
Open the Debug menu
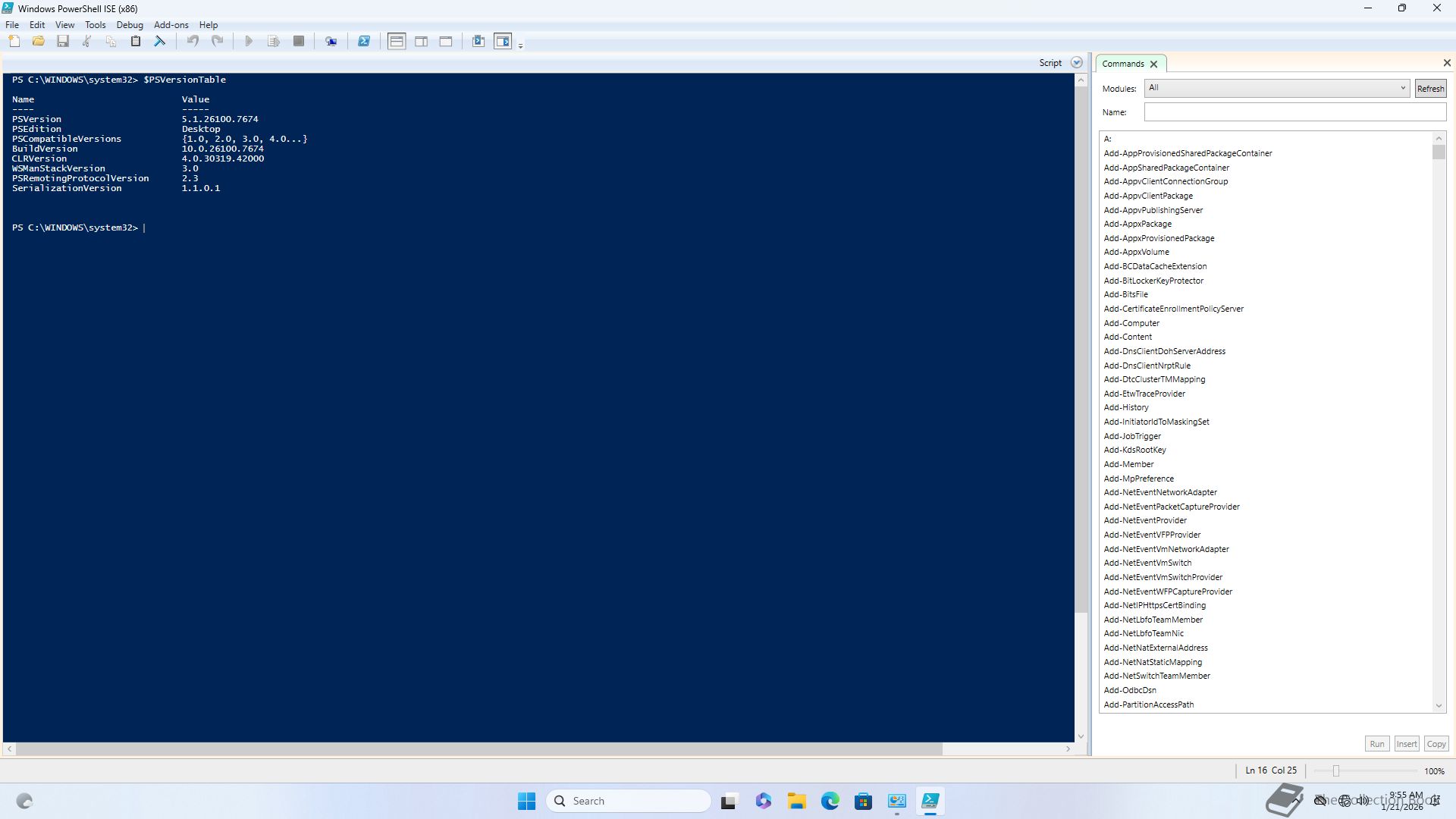pyautogui.click(x=130, y=25)
